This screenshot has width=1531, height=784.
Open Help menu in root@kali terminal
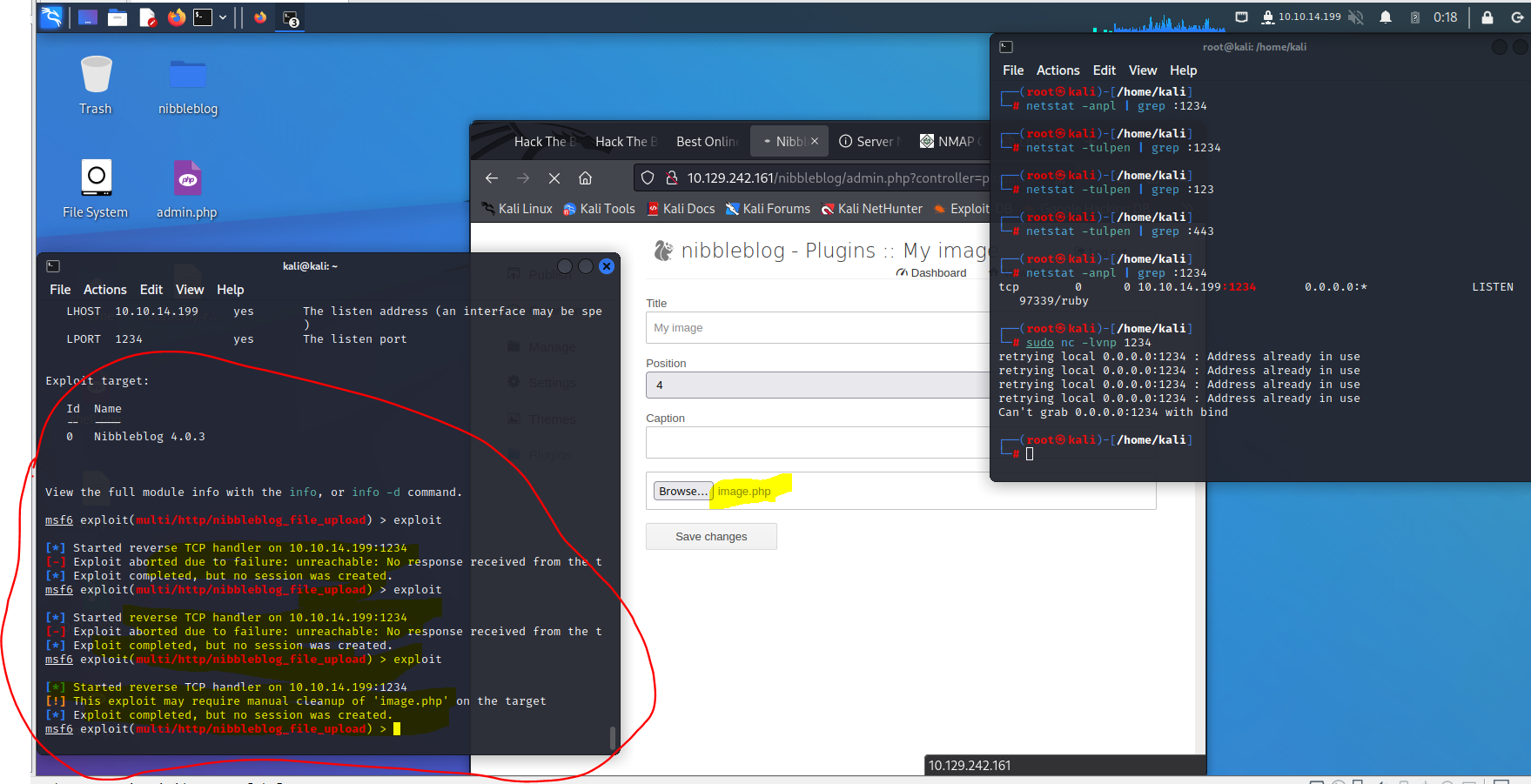[x=1184, y=70]
